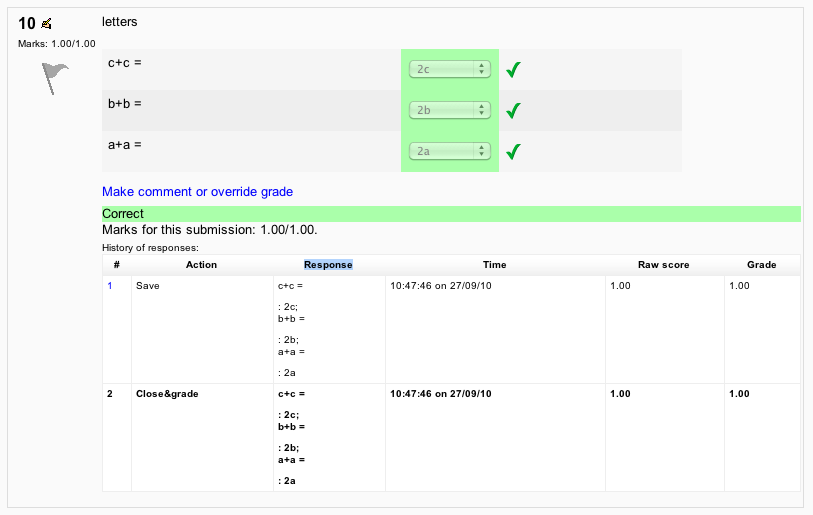Click the Time column header
This screenshot has width=813, height=515.
point(495,265)
